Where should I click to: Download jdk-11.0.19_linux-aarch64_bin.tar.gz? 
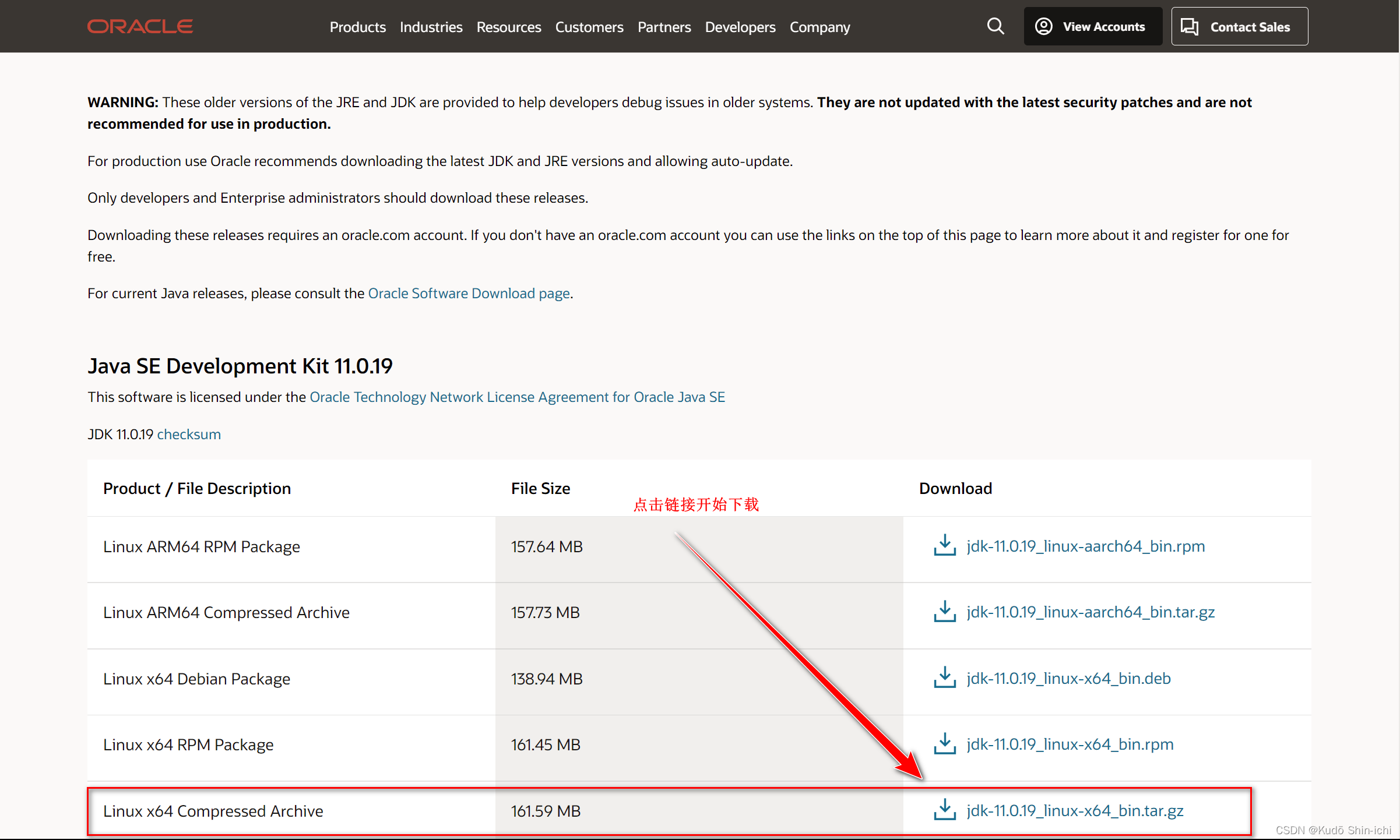pyautogui.click(x=1091, y=612)
